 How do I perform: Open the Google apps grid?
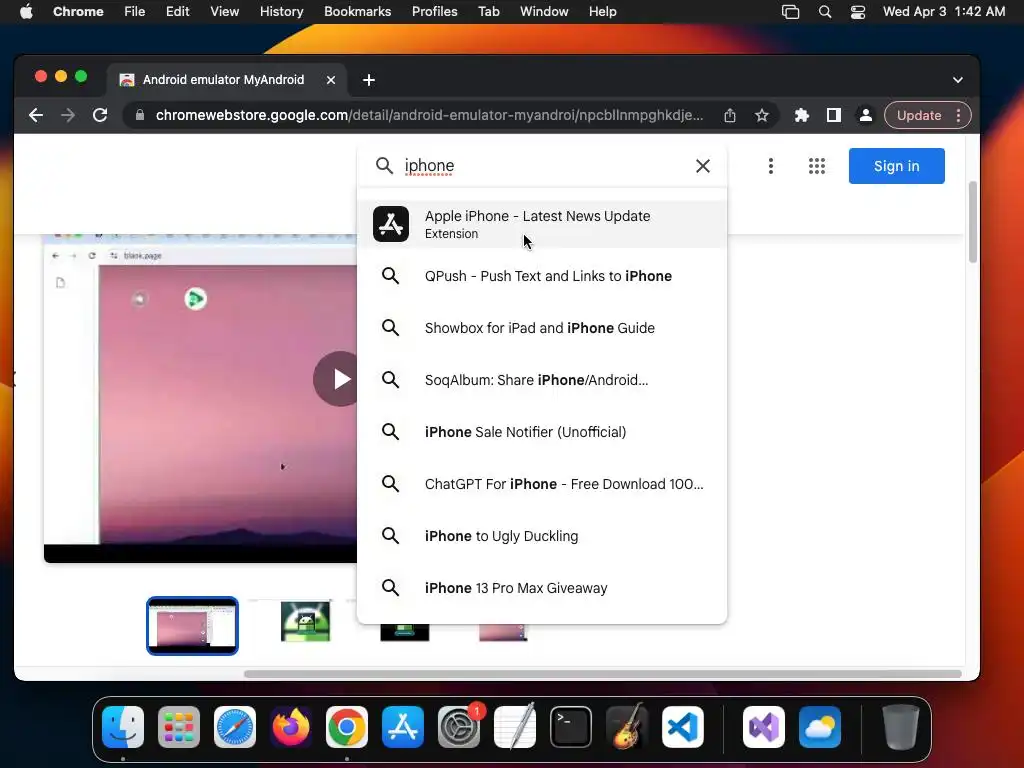(x=816, y=166)
